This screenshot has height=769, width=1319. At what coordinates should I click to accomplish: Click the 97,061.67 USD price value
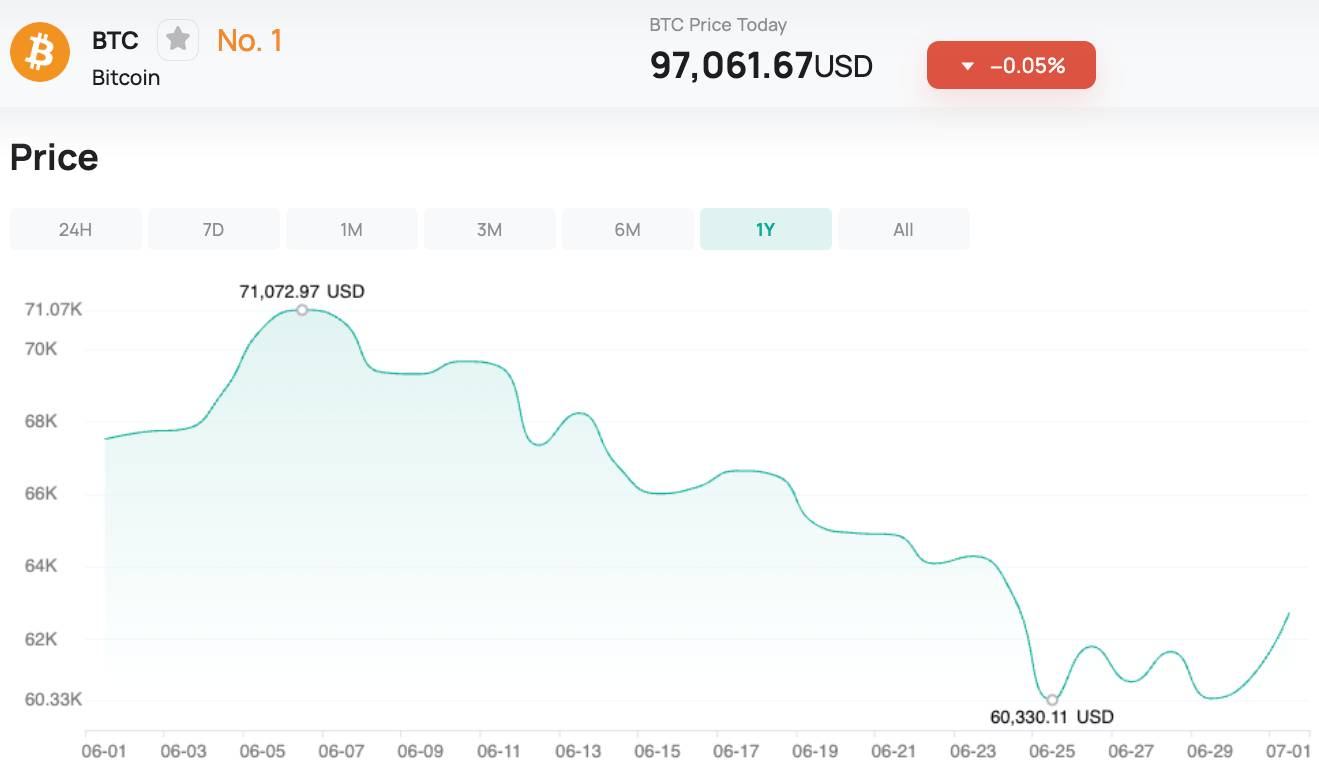tap(760, 66)
